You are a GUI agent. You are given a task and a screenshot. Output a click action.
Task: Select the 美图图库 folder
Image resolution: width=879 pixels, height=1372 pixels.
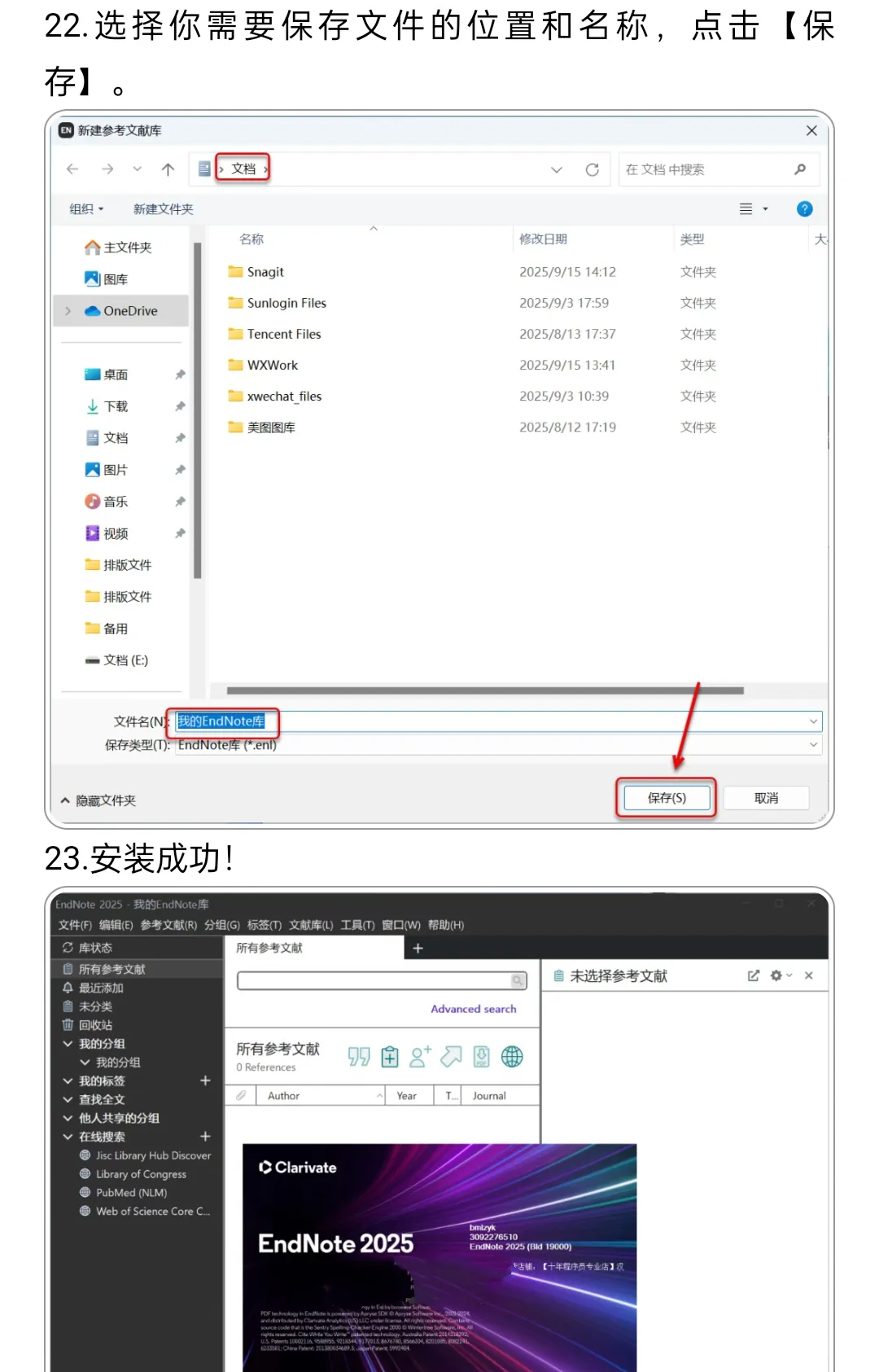[261, 427]
